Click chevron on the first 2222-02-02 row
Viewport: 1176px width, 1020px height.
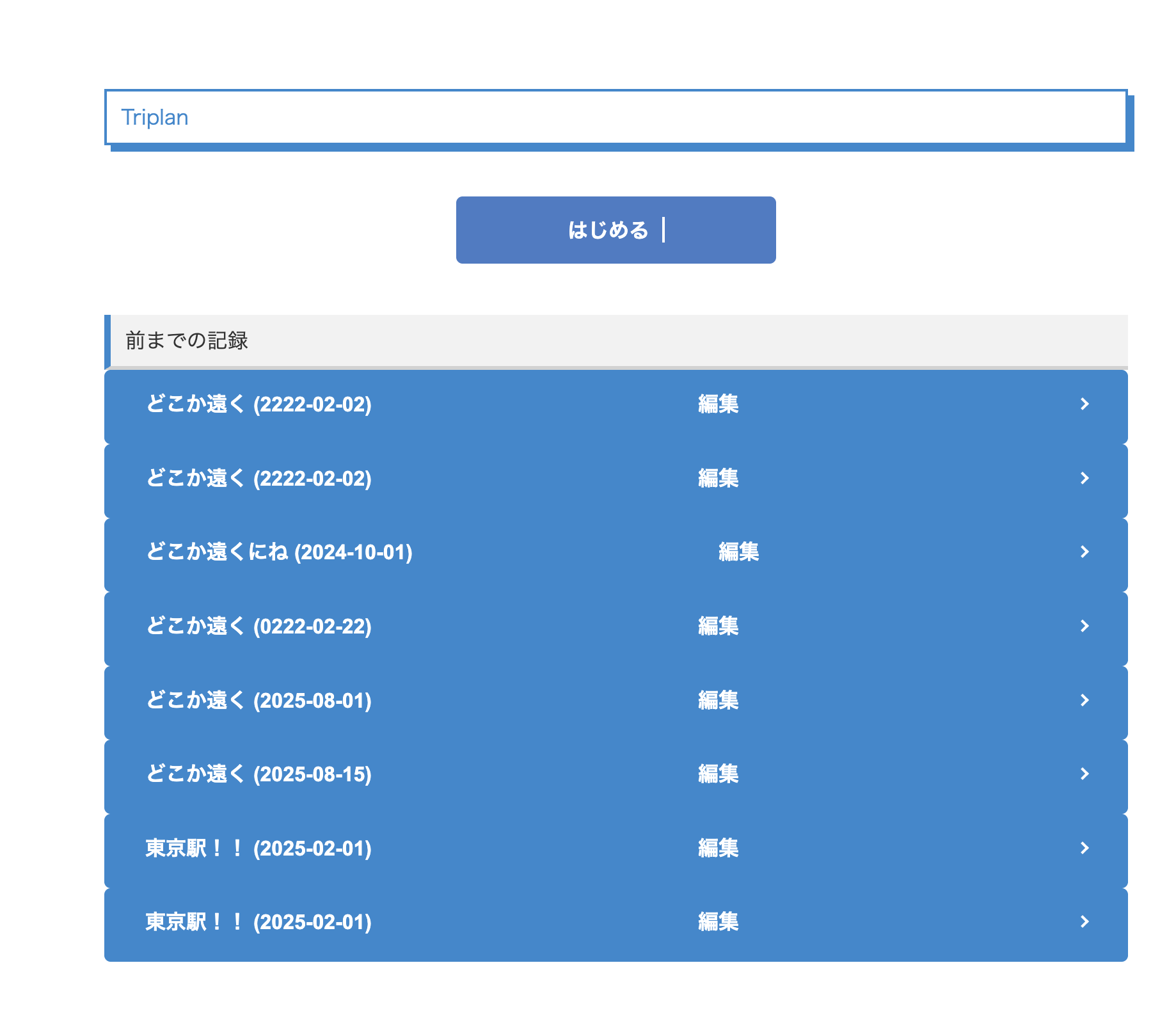point(1084,404)
